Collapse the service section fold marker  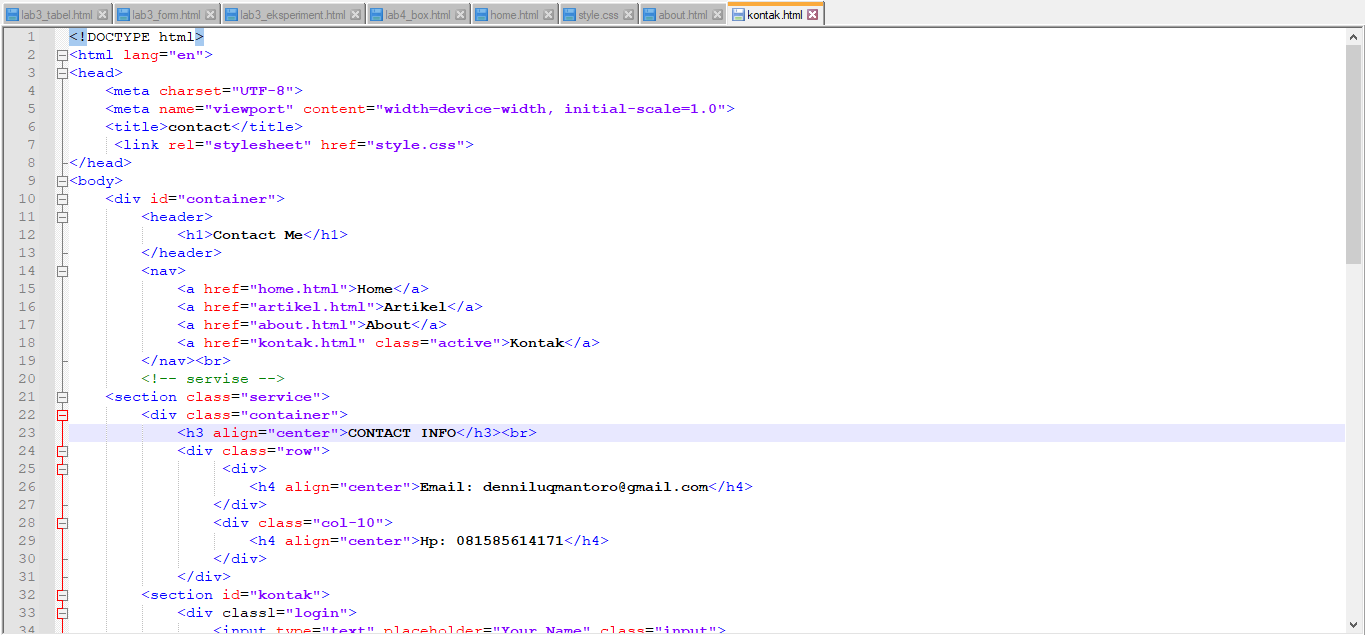[x=62, y=396]
